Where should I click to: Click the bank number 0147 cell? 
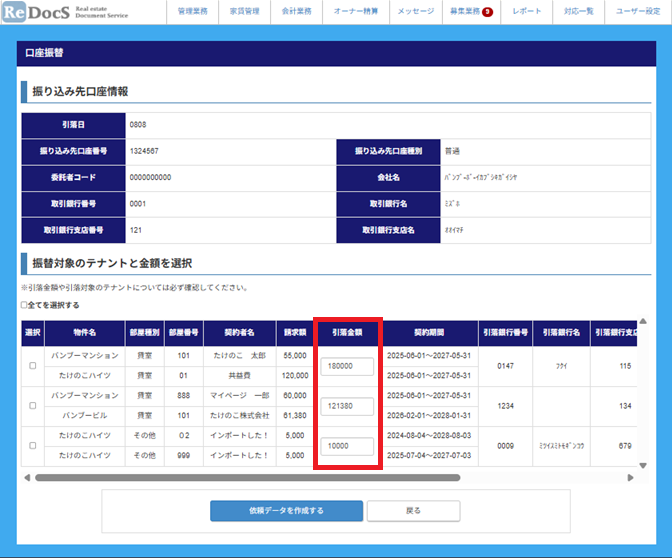506,366
